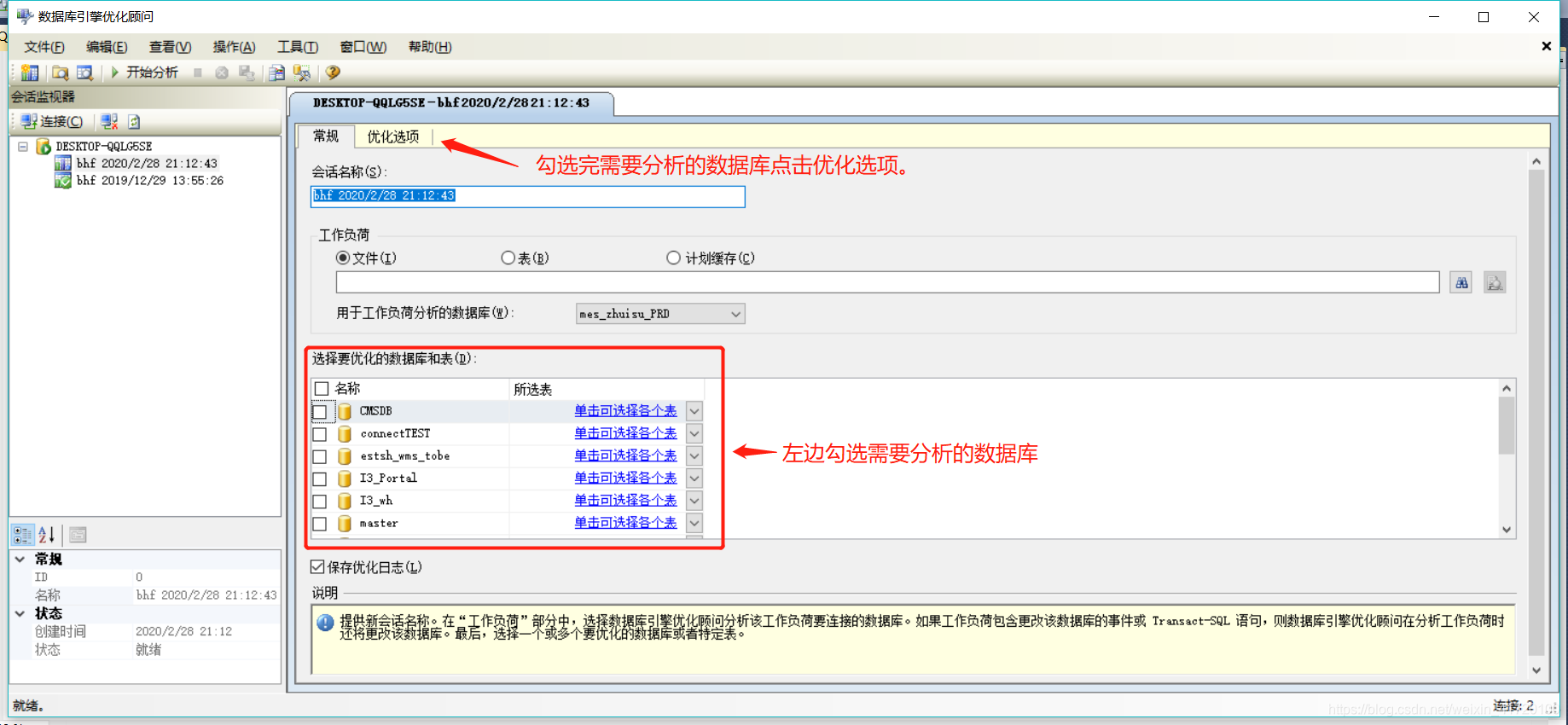
Task: Open the estsh_wms_tobe tables dropdown arrow
Action: click(x=694, y=455)
